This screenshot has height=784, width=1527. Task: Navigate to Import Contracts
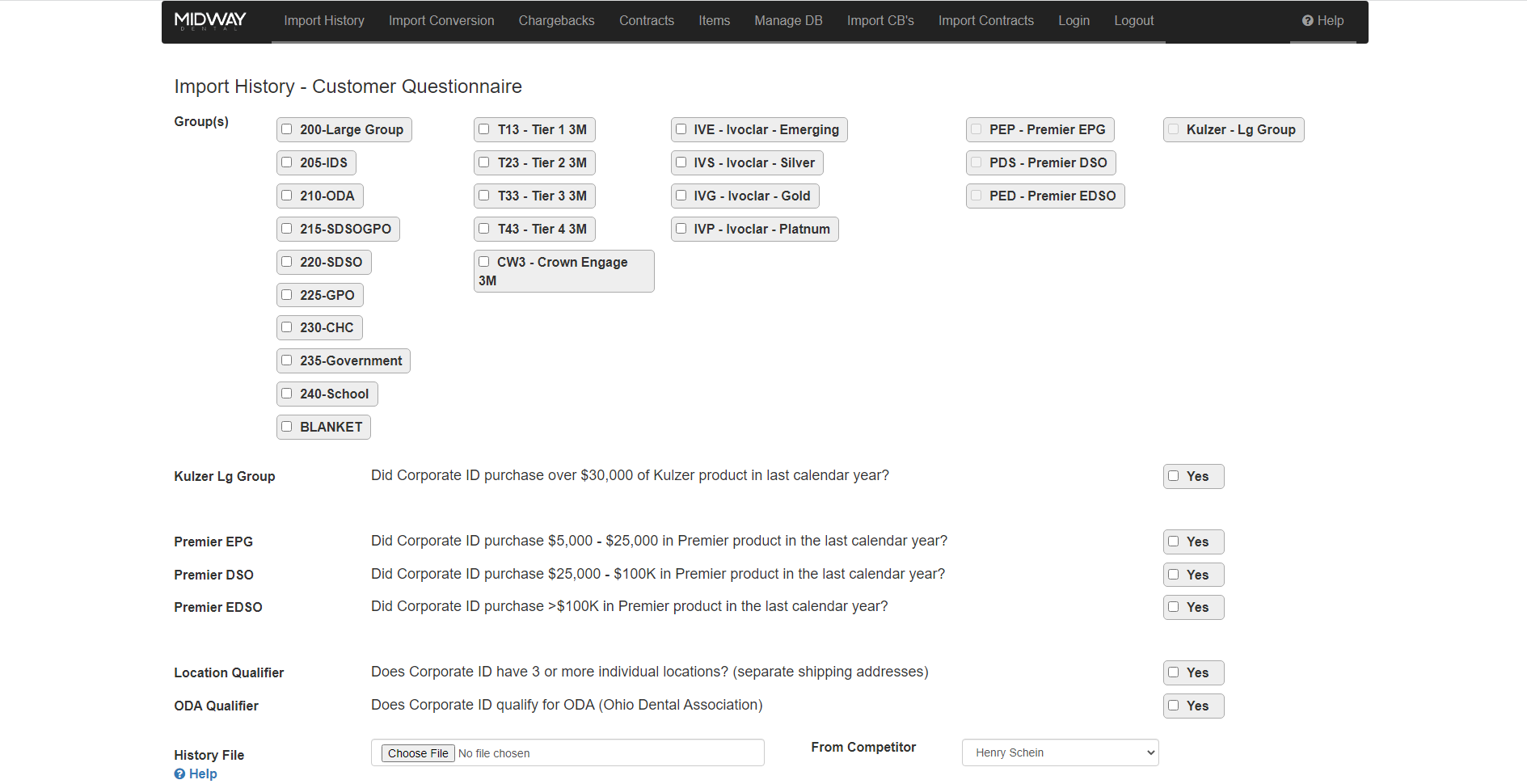(x=985, y=21)
